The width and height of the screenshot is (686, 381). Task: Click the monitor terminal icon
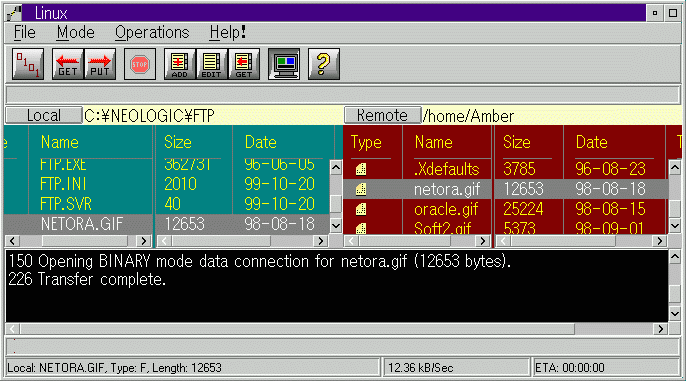point(284,64)
